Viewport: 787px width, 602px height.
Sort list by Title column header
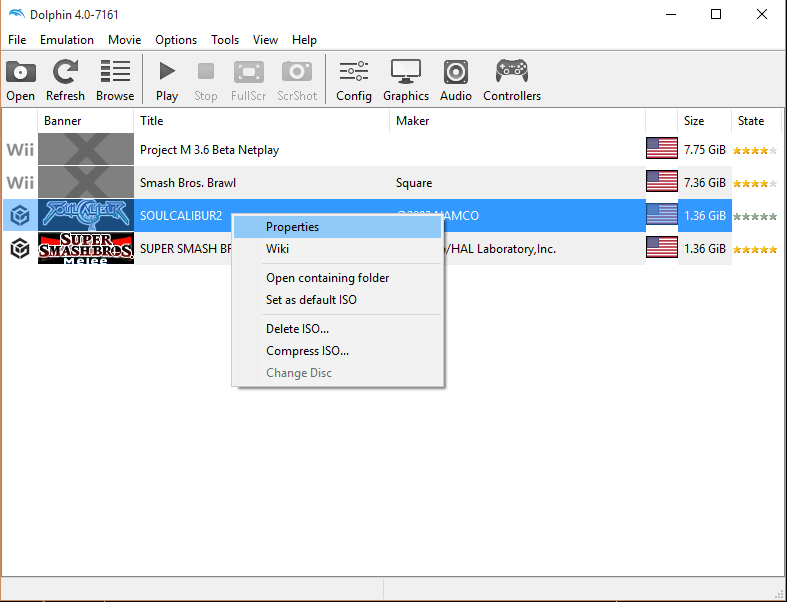click(261, 121)
